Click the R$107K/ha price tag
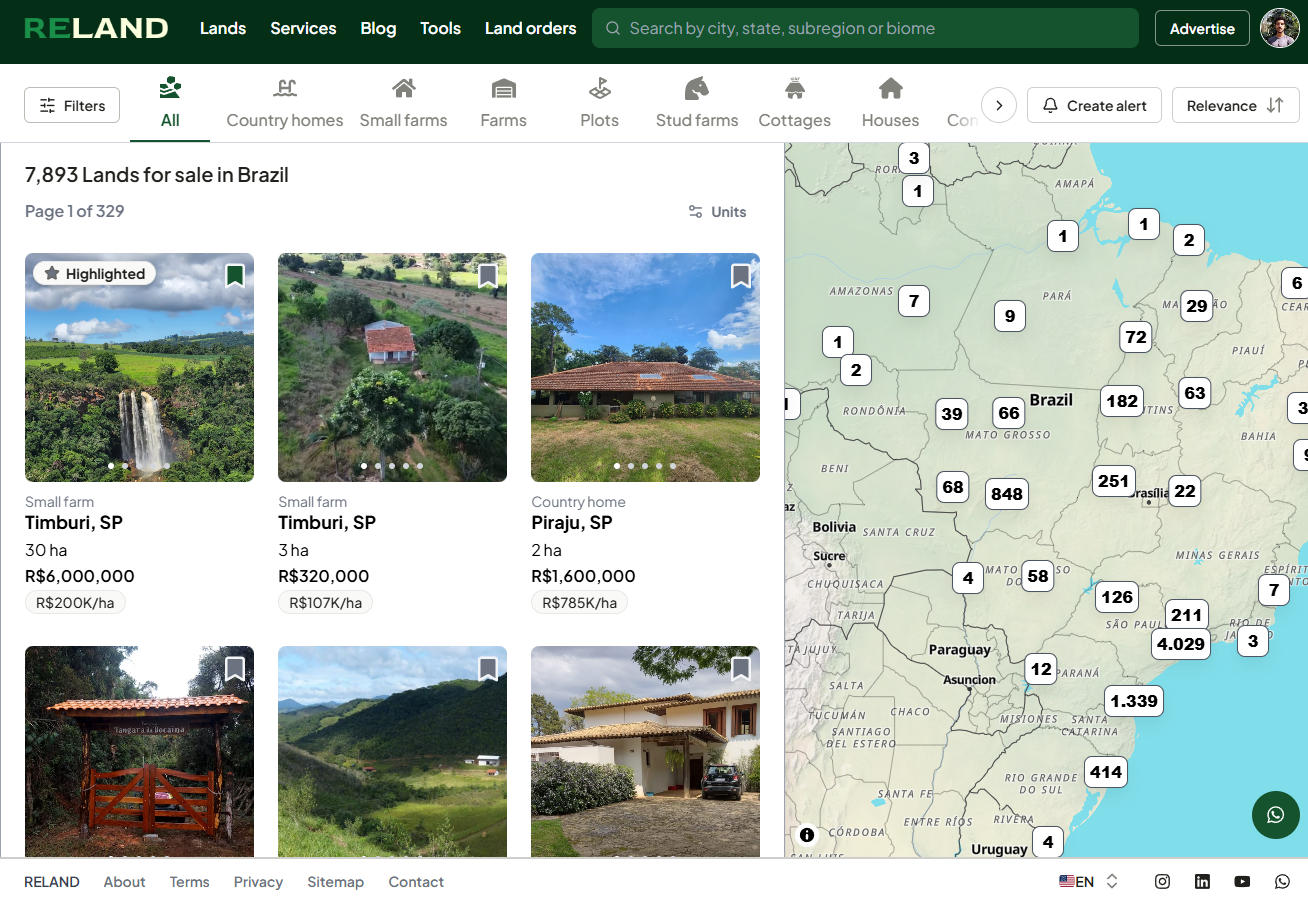 tap(325, 602)
